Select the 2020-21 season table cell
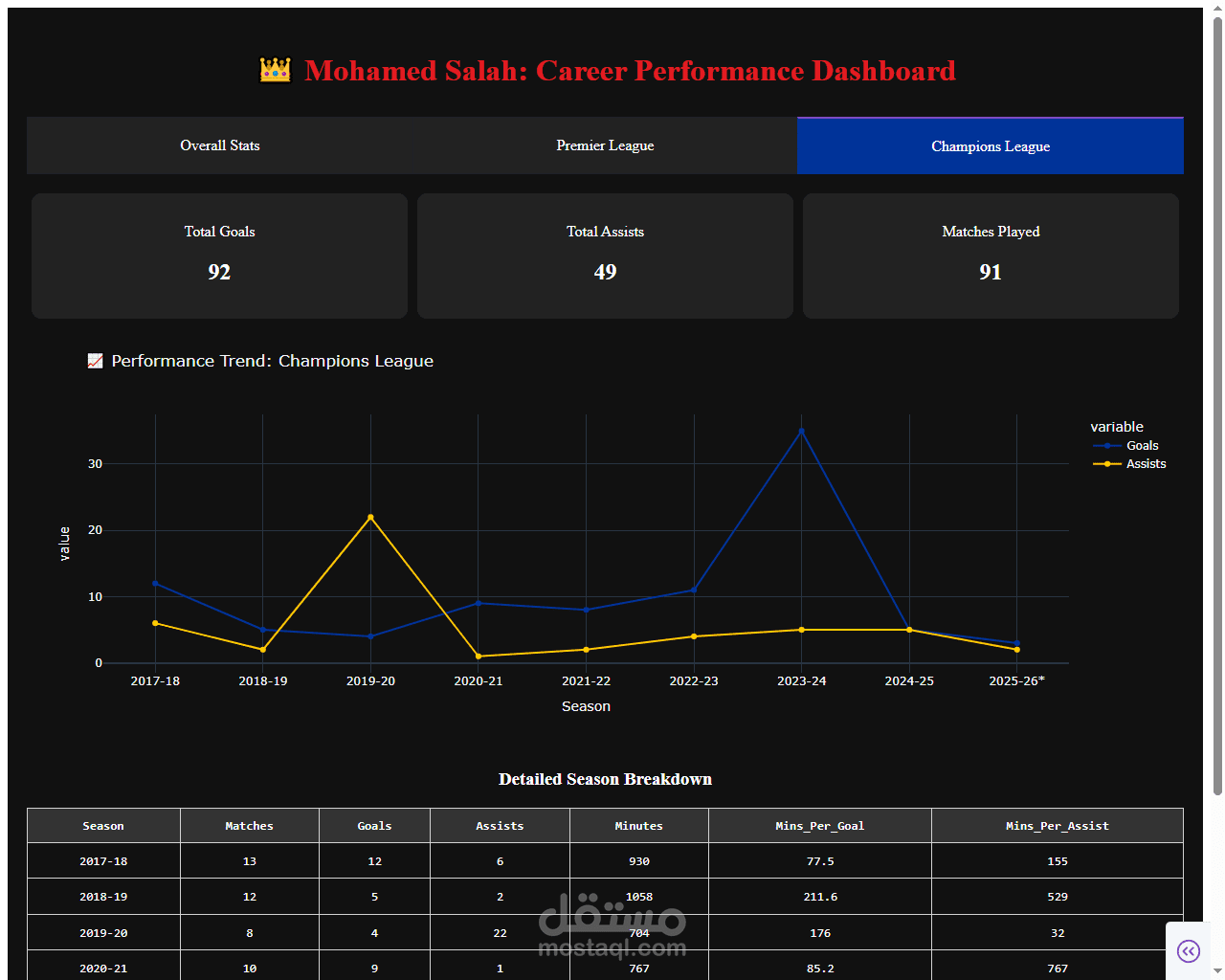This screenshot has width=1225, height=980. (103, 966)
